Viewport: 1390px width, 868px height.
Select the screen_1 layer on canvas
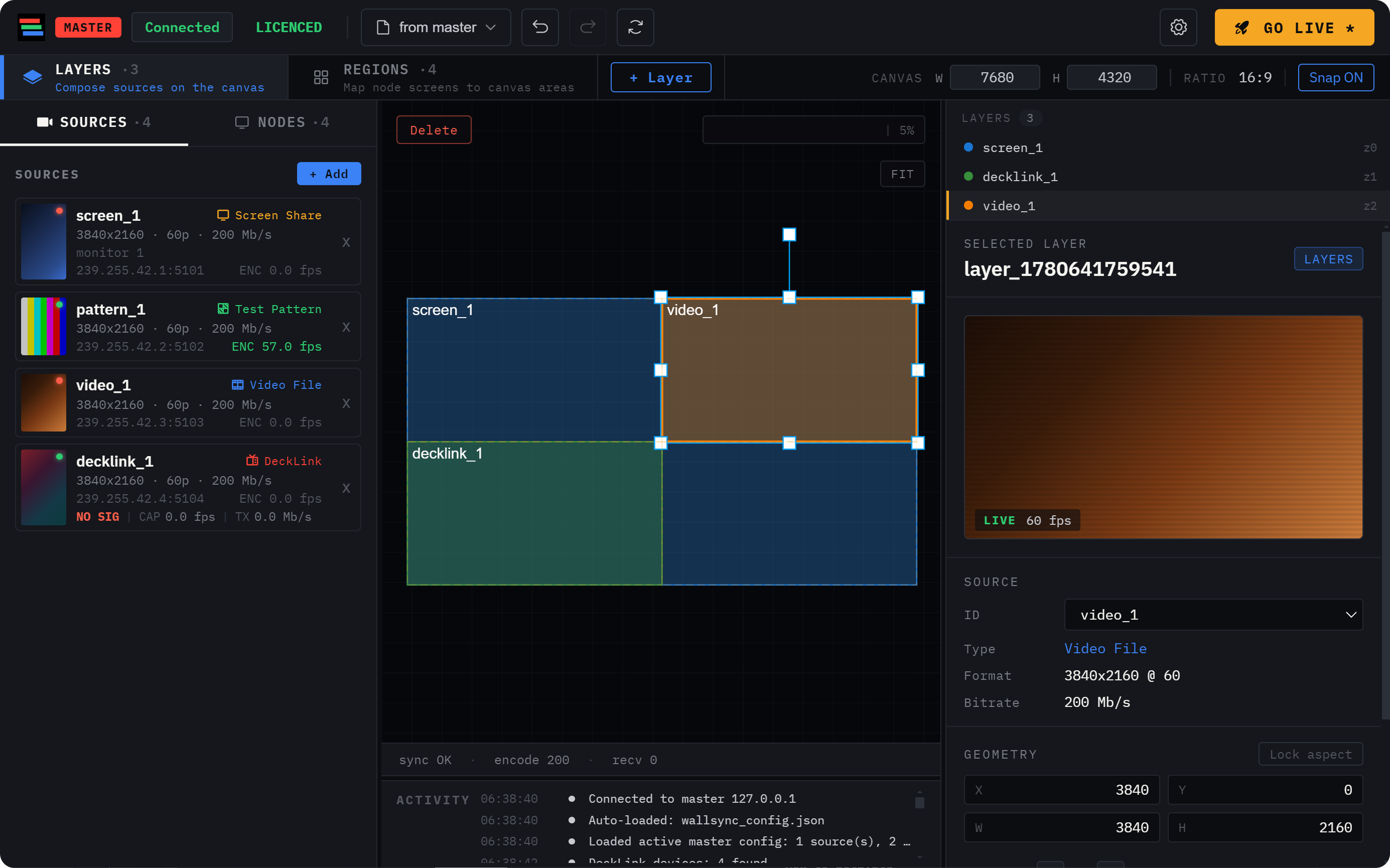[x=534, y=370]
